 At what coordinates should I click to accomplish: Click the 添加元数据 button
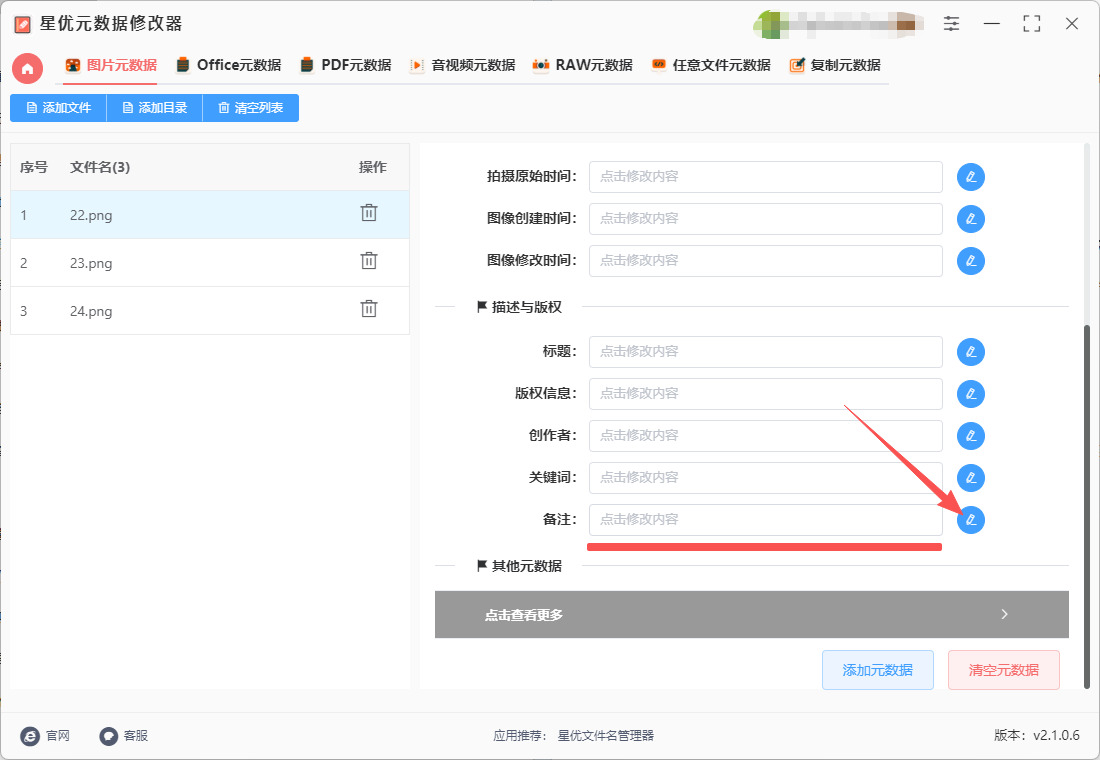pos(878,670)
